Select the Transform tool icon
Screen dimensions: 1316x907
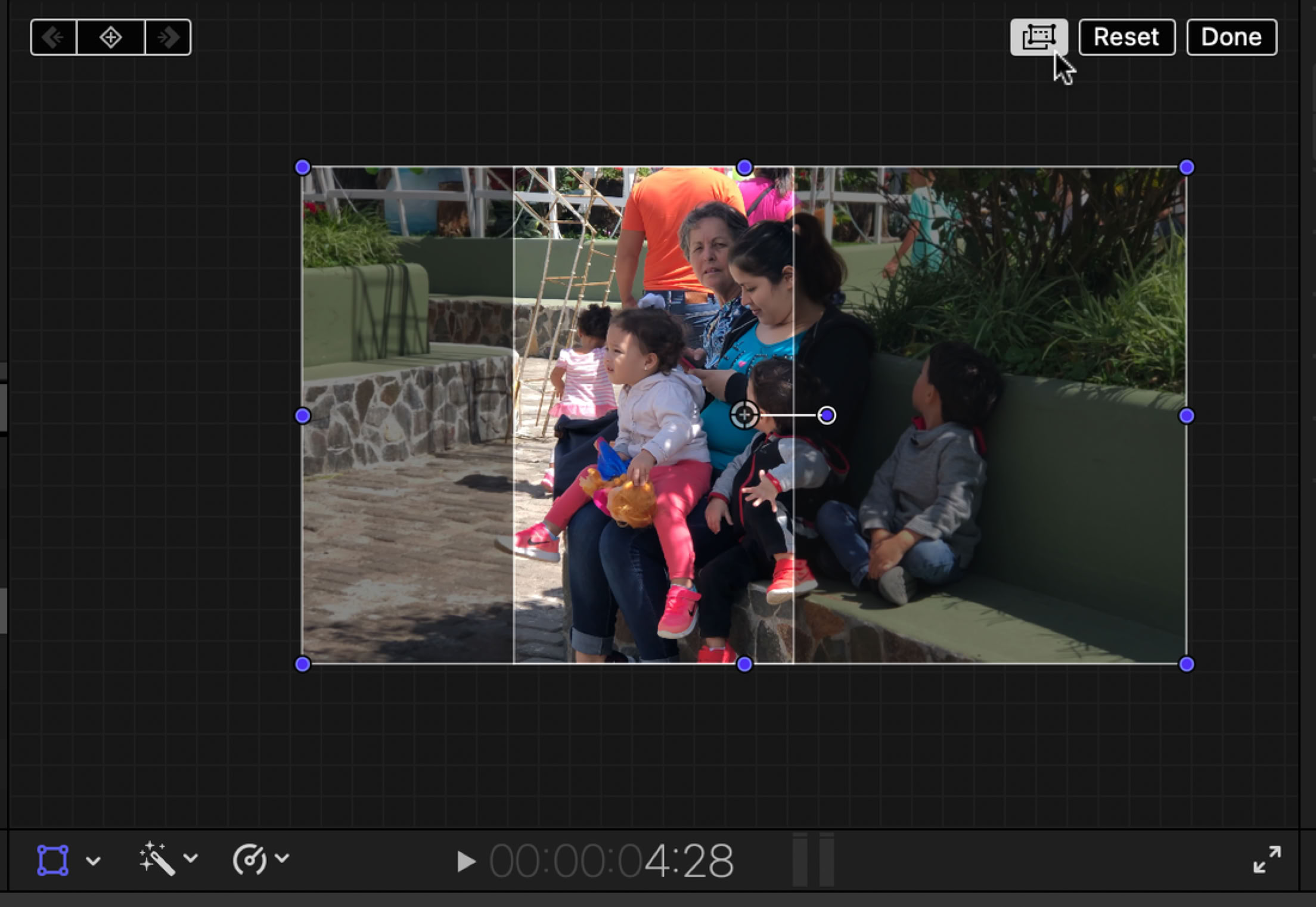click(x=53, y=860)
